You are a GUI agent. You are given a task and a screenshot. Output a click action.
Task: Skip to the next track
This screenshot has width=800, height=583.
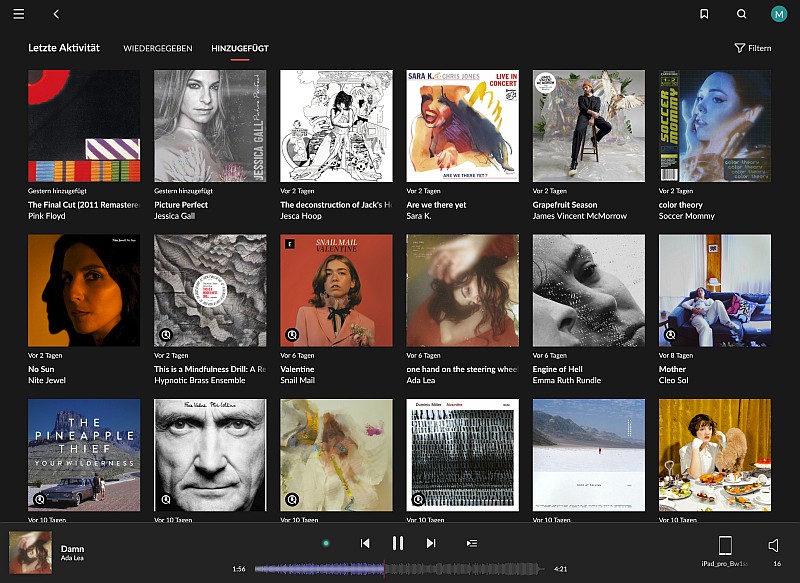(x=431, y=543)
